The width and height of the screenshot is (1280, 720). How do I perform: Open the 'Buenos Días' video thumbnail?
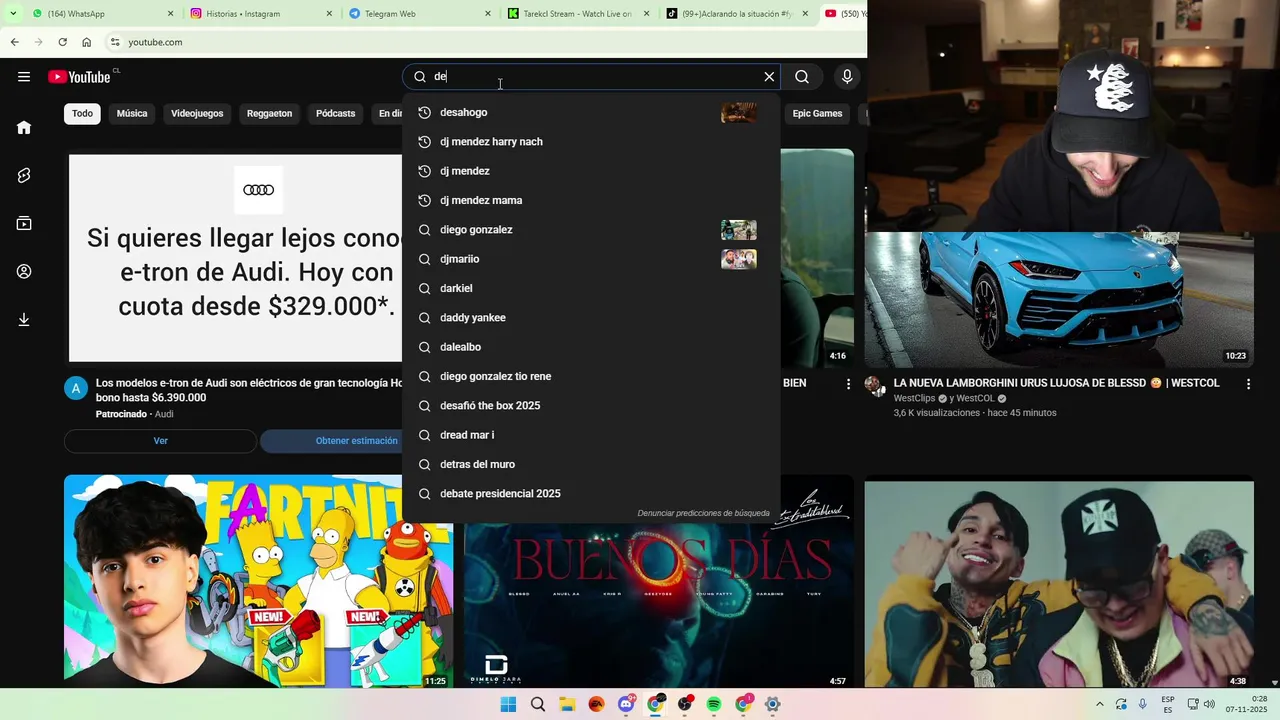pos(659,605)
